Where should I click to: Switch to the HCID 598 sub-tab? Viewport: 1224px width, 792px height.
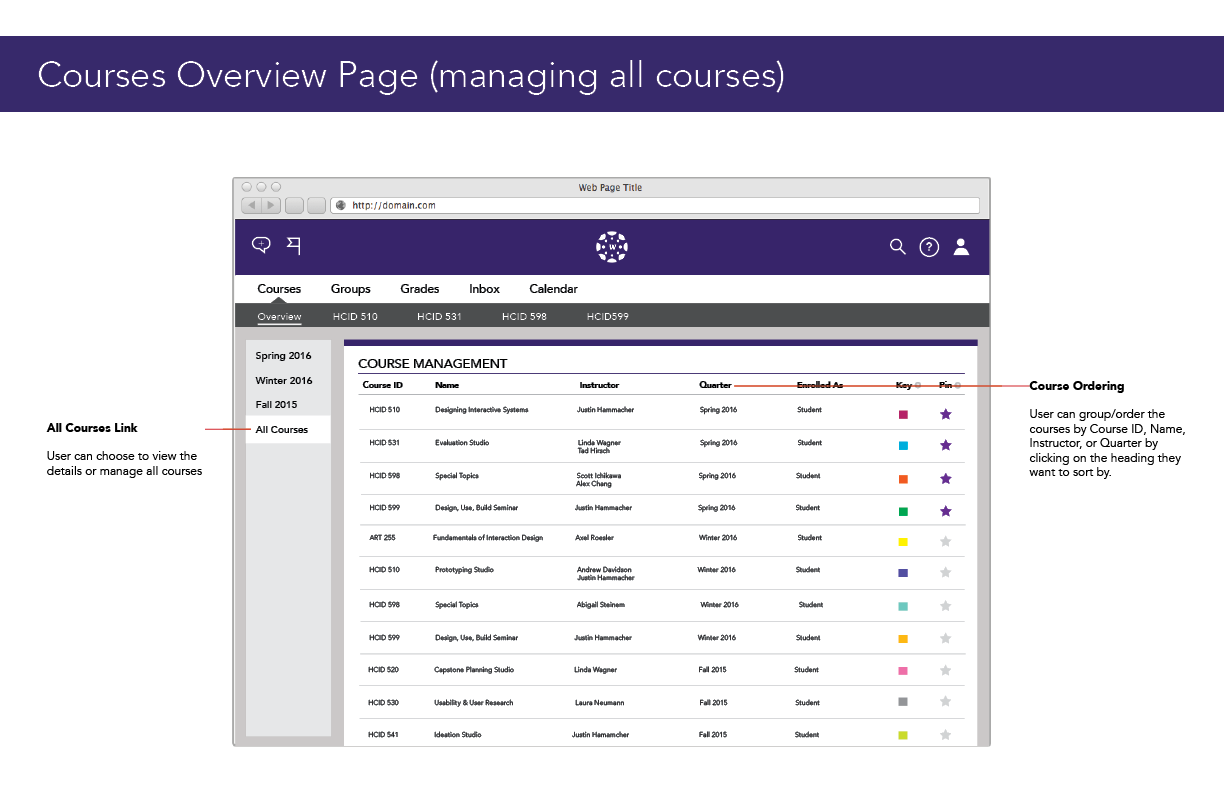point(524,317)
